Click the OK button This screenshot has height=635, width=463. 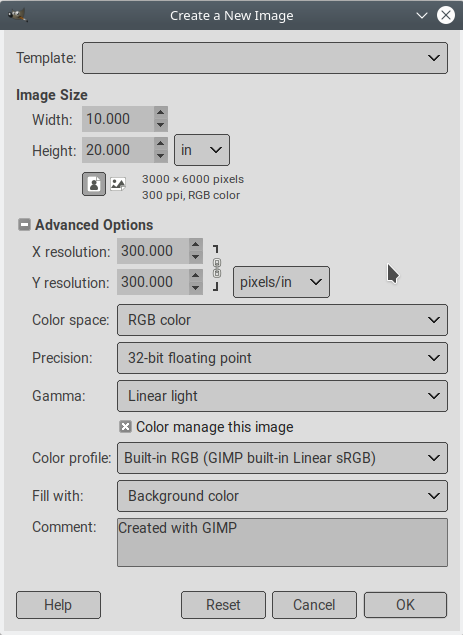[x=405, y=605]
